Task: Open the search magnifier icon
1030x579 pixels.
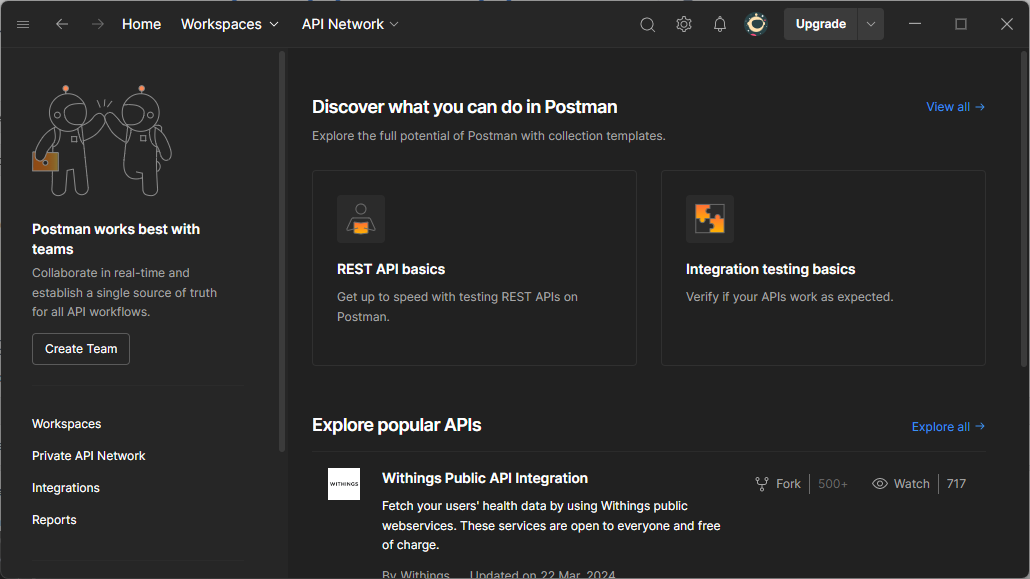Action: pyautogui.click(x=648, y=24)
